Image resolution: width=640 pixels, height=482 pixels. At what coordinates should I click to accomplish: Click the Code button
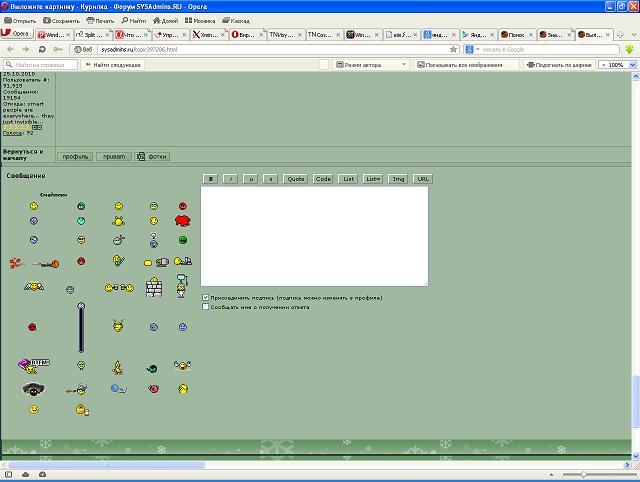point(323,179)
